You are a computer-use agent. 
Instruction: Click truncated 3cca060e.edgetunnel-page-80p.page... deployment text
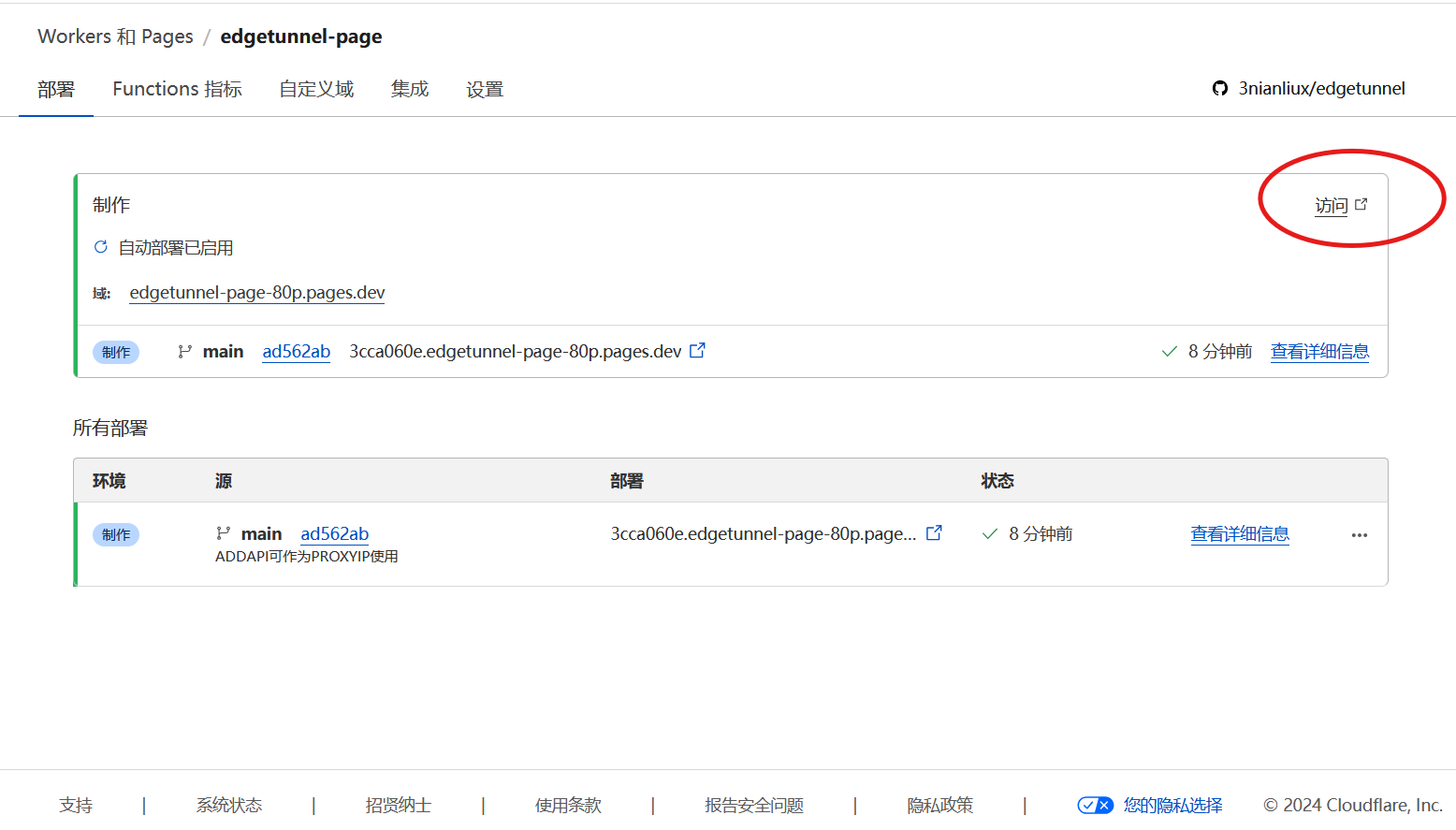(764, 534)
